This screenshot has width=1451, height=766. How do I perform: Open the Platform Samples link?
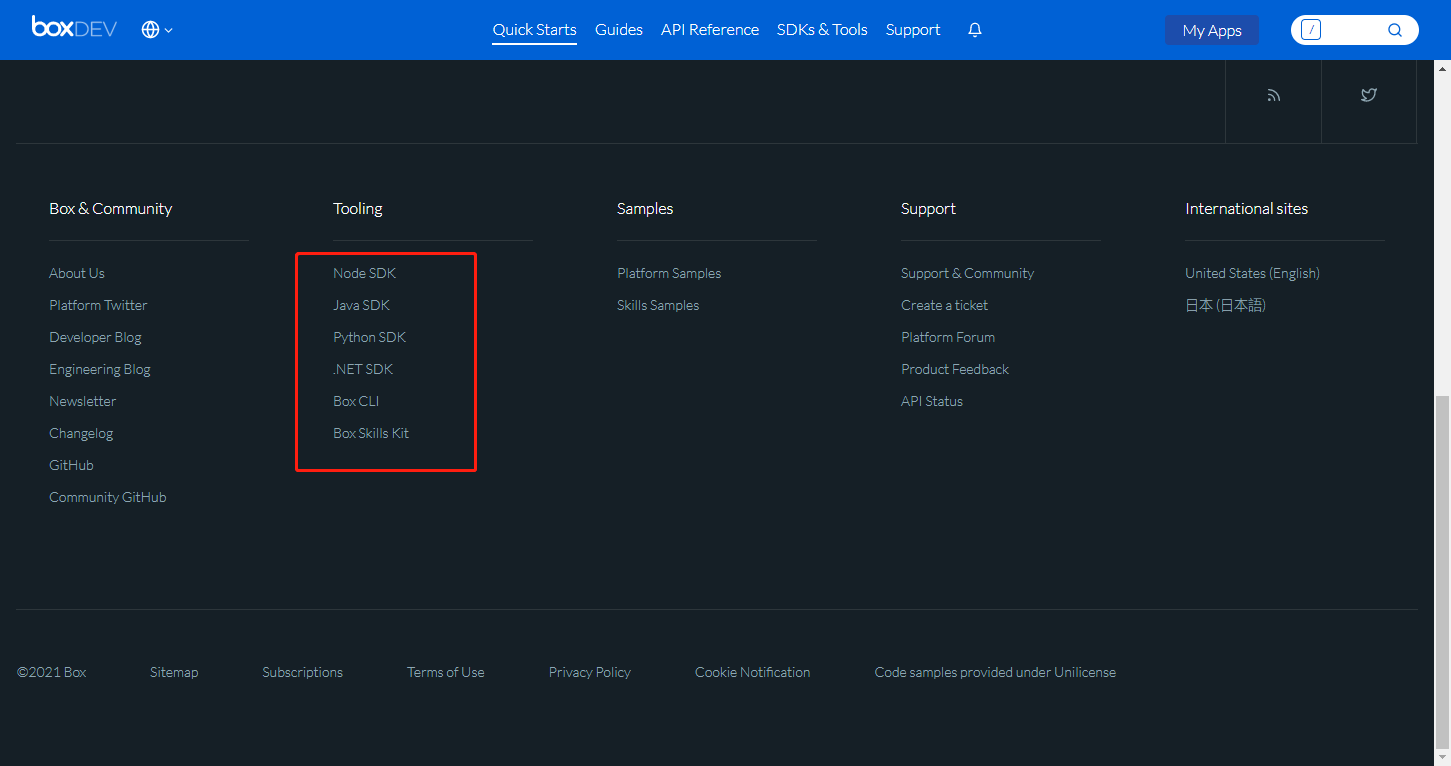668,272
